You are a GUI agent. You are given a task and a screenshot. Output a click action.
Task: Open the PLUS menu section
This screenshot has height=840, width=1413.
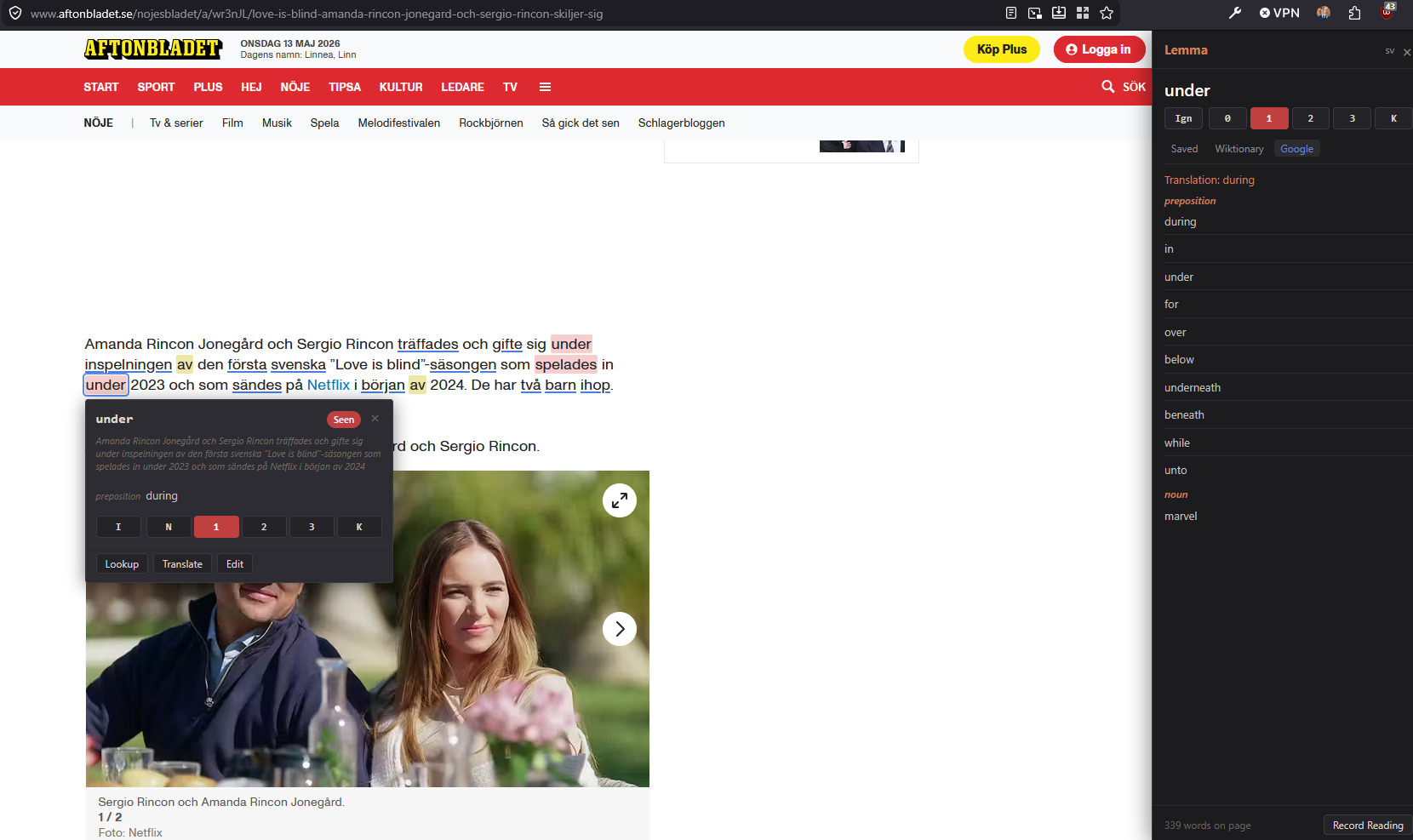[x=208, y=87]
